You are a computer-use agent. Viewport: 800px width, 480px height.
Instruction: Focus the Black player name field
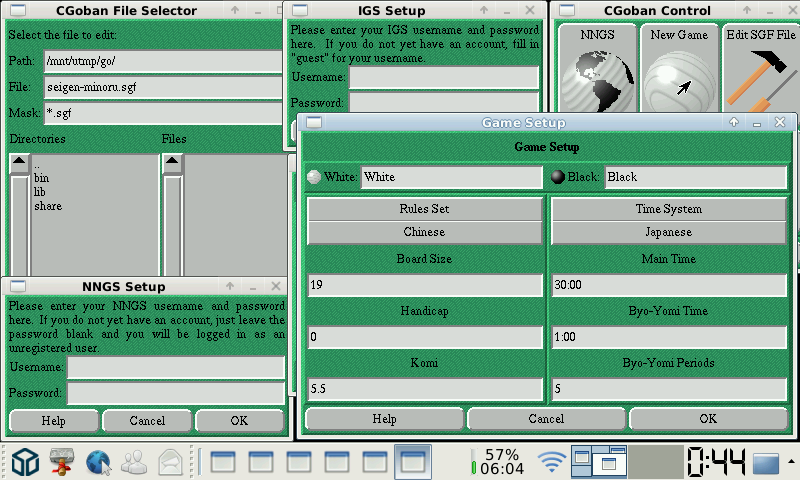tap(695, 177)
